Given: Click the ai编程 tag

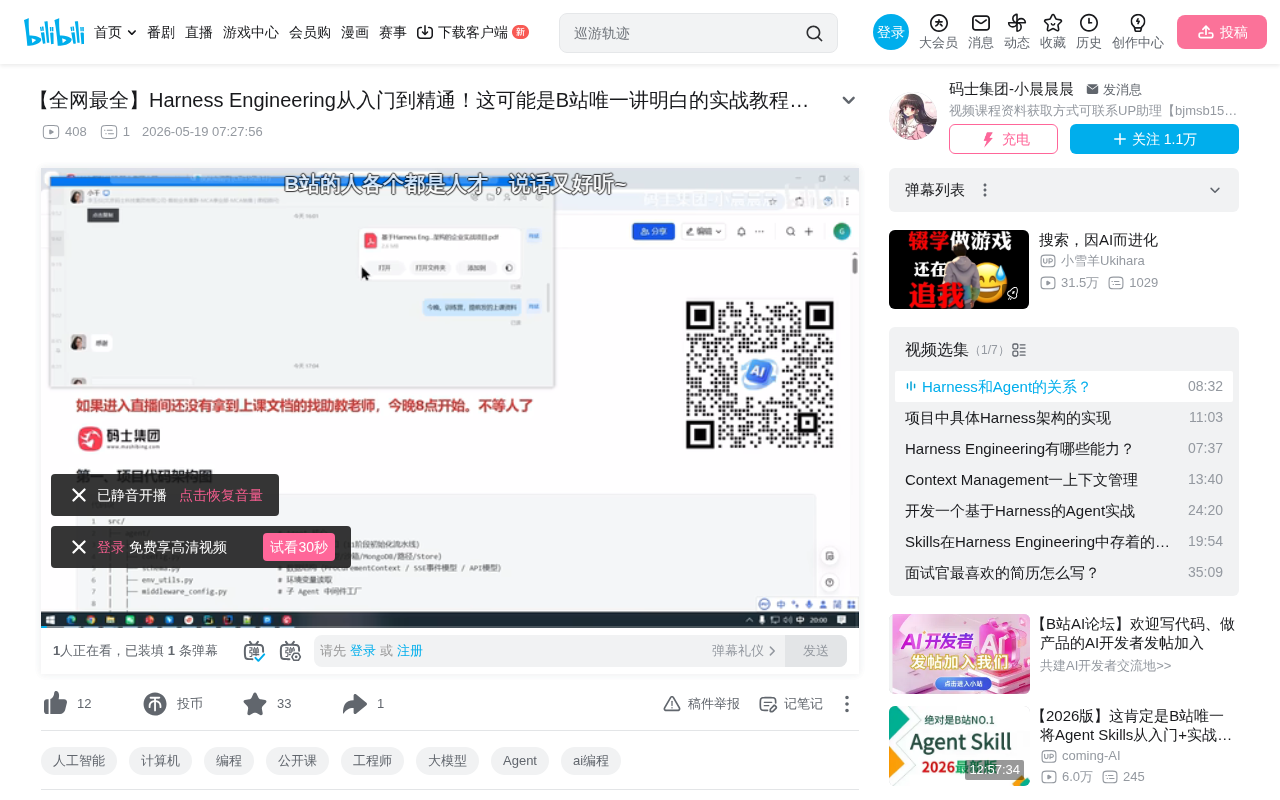Looking at the screenshot, I should (x=591, y=761).
